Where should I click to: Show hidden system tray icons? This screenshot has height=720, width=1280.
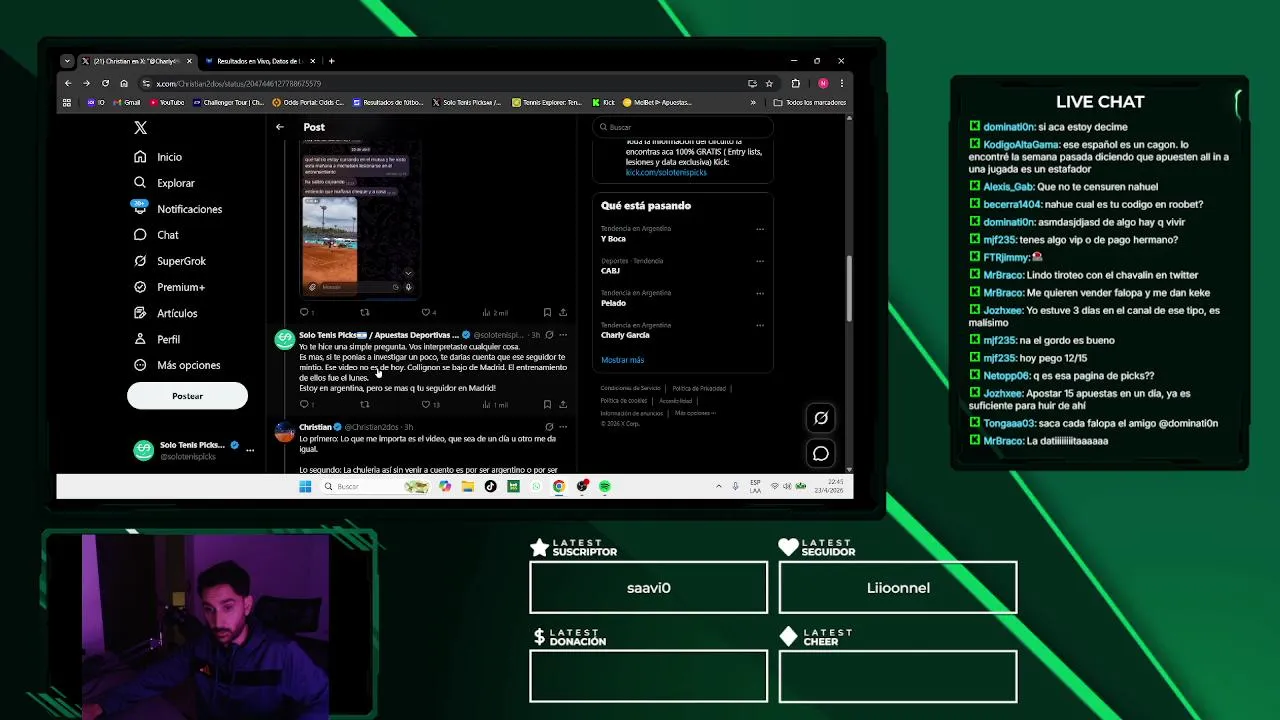(718, 486)
